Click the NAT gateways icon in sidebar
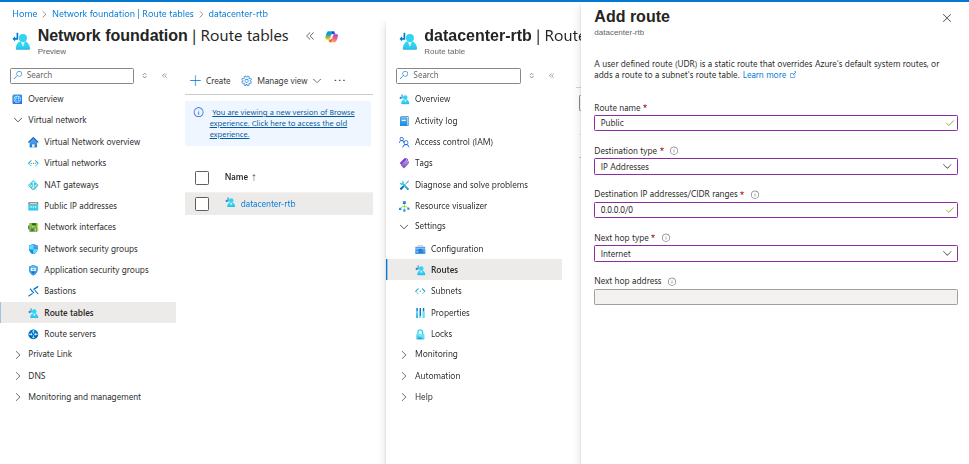Screen dimensions: 969x464 click(x=33, y=185)
